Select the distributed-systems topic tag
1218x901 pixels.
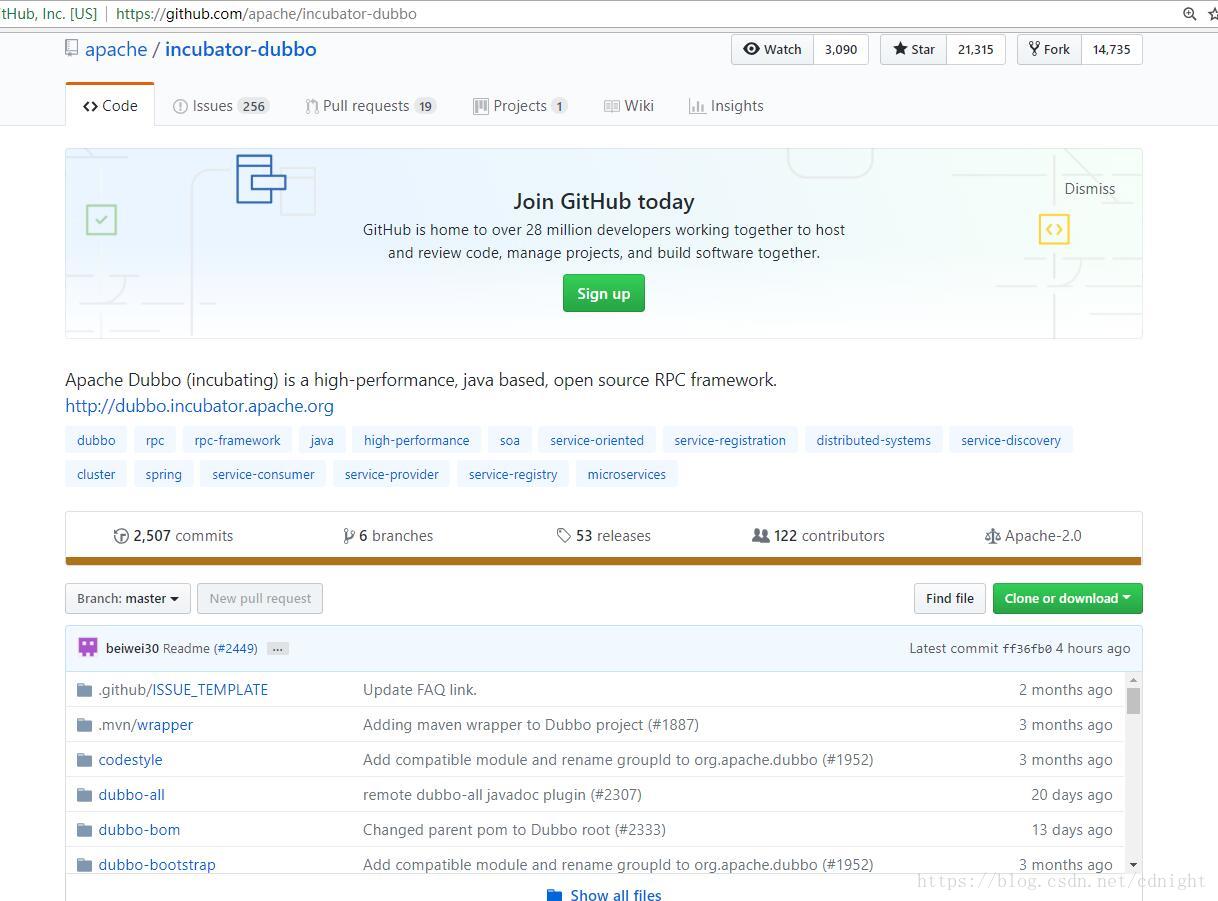pos(873,440)
